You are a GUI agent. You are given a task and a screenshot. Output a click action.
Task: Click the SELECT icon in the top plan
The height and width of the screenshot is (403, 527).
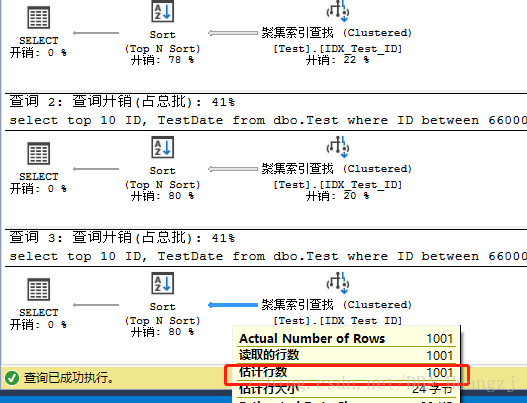pos(39,17)
